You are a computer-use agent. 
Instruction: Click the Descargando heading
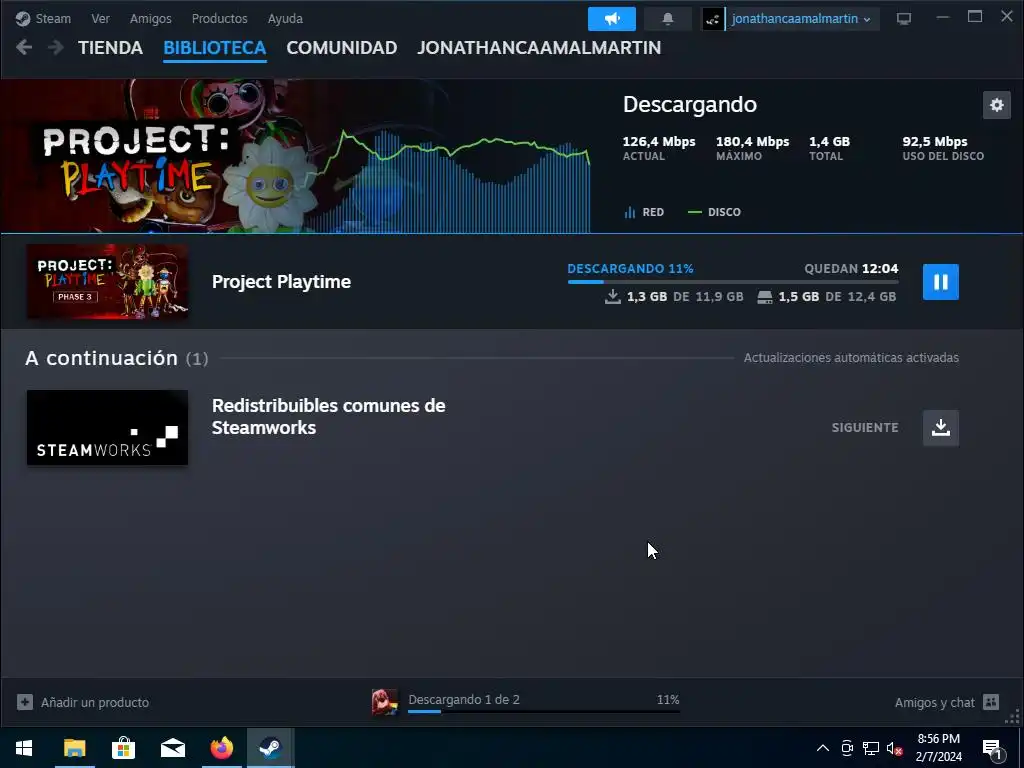[x=690, y=104]
